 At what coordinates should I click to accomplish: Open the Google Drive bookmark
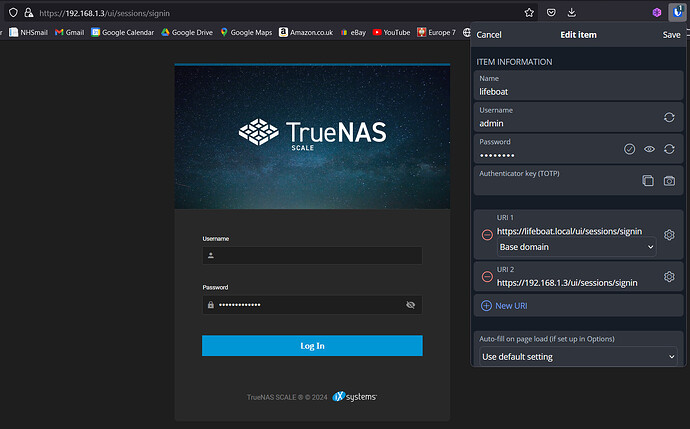click(x=187, y=32)
